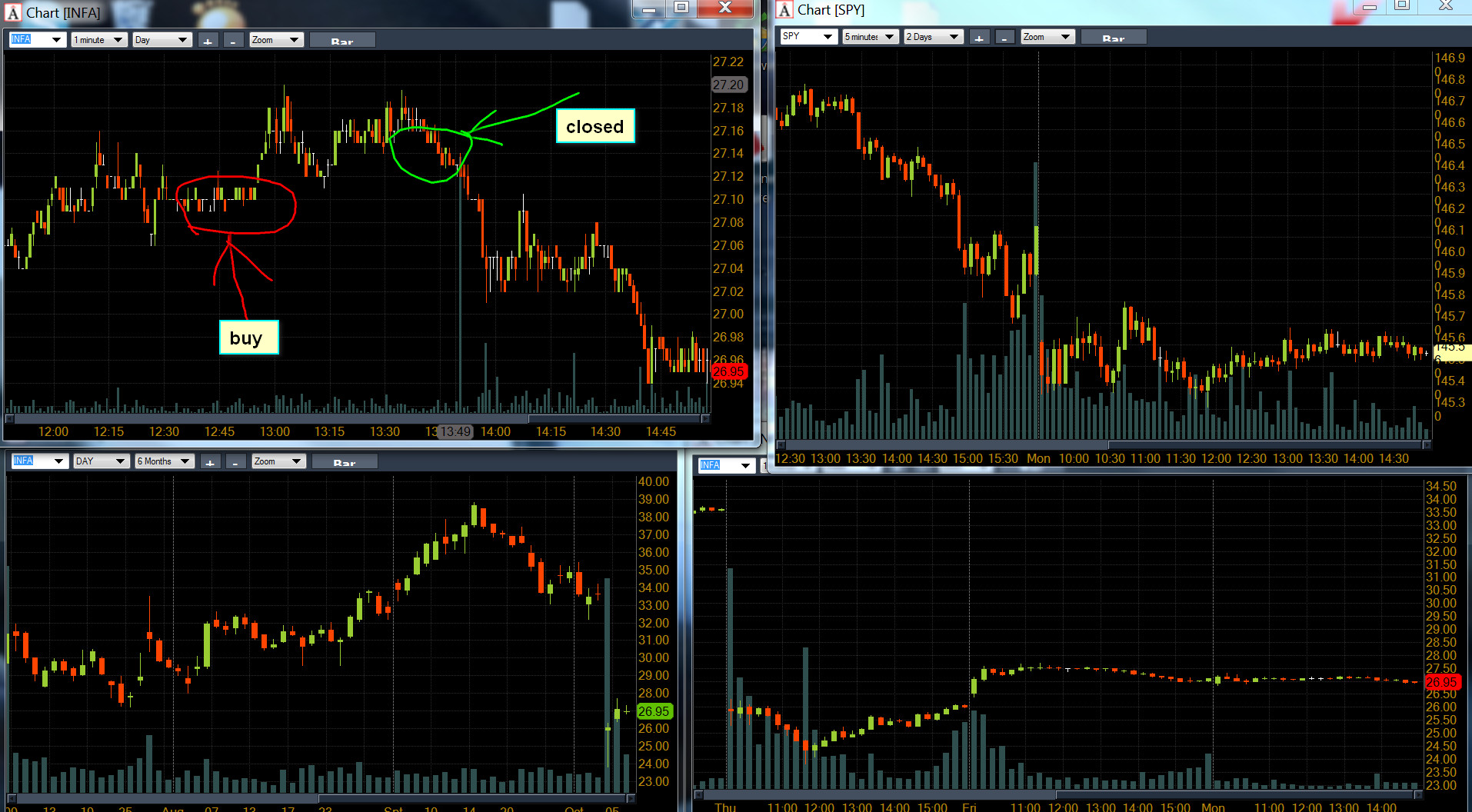Click the Chart [SPY] window app icon

click(x=784, y=10)
